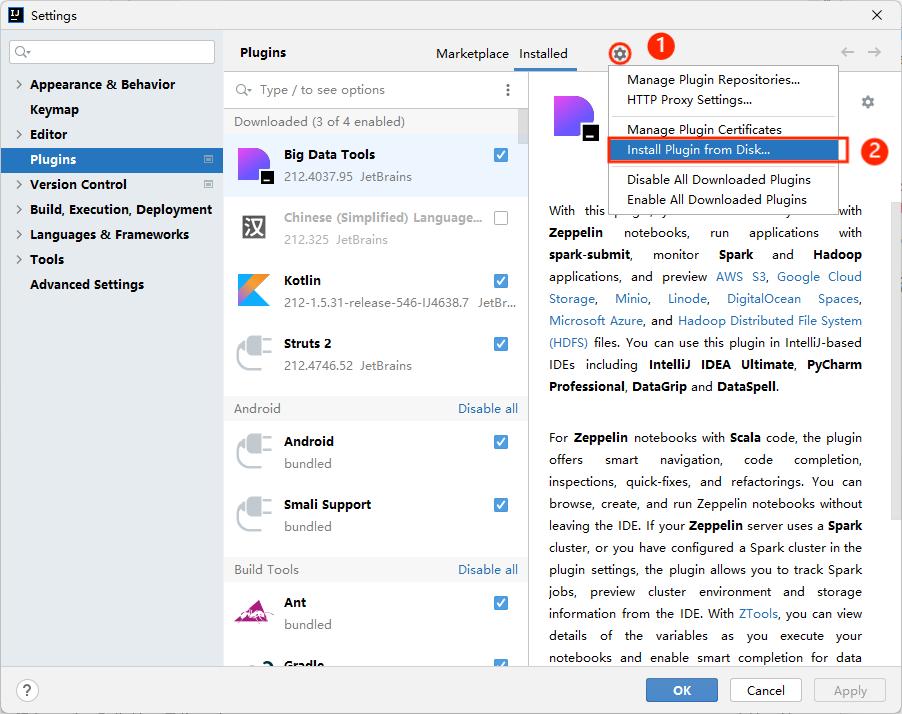Uncheck the Ant plugin checkbox
The height and width of the screenshot is (714, 902).
[501, 603]
